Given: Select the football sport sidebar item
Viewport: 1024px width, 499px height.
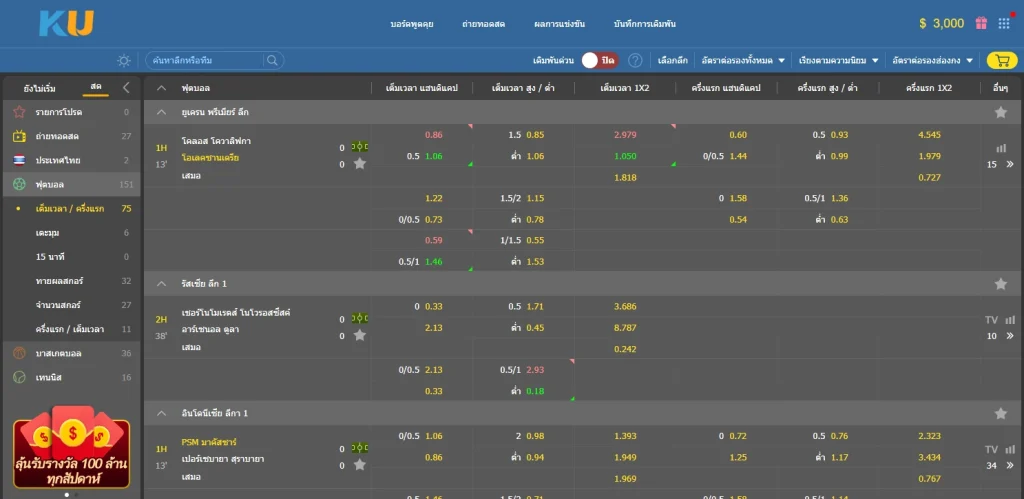Looking at the screenshot, I should pyautogui.click(x=71, y=185).
